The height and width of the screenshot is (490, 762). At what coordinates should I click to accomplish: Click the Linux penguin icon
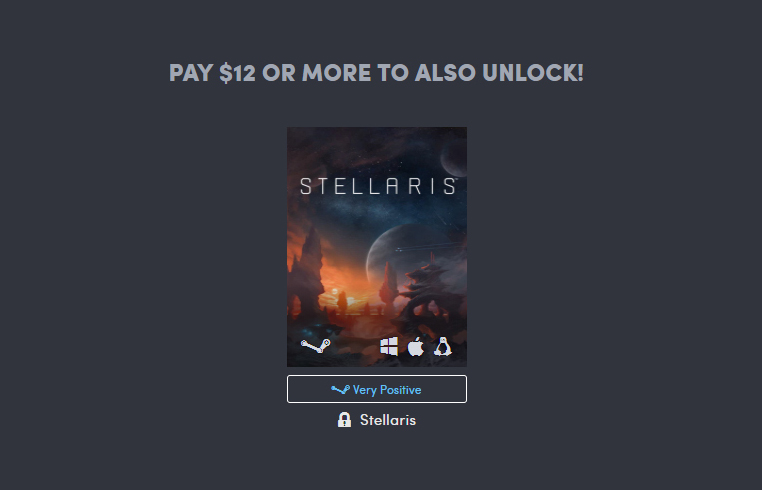pyautogui.click(x=443, y=347)
